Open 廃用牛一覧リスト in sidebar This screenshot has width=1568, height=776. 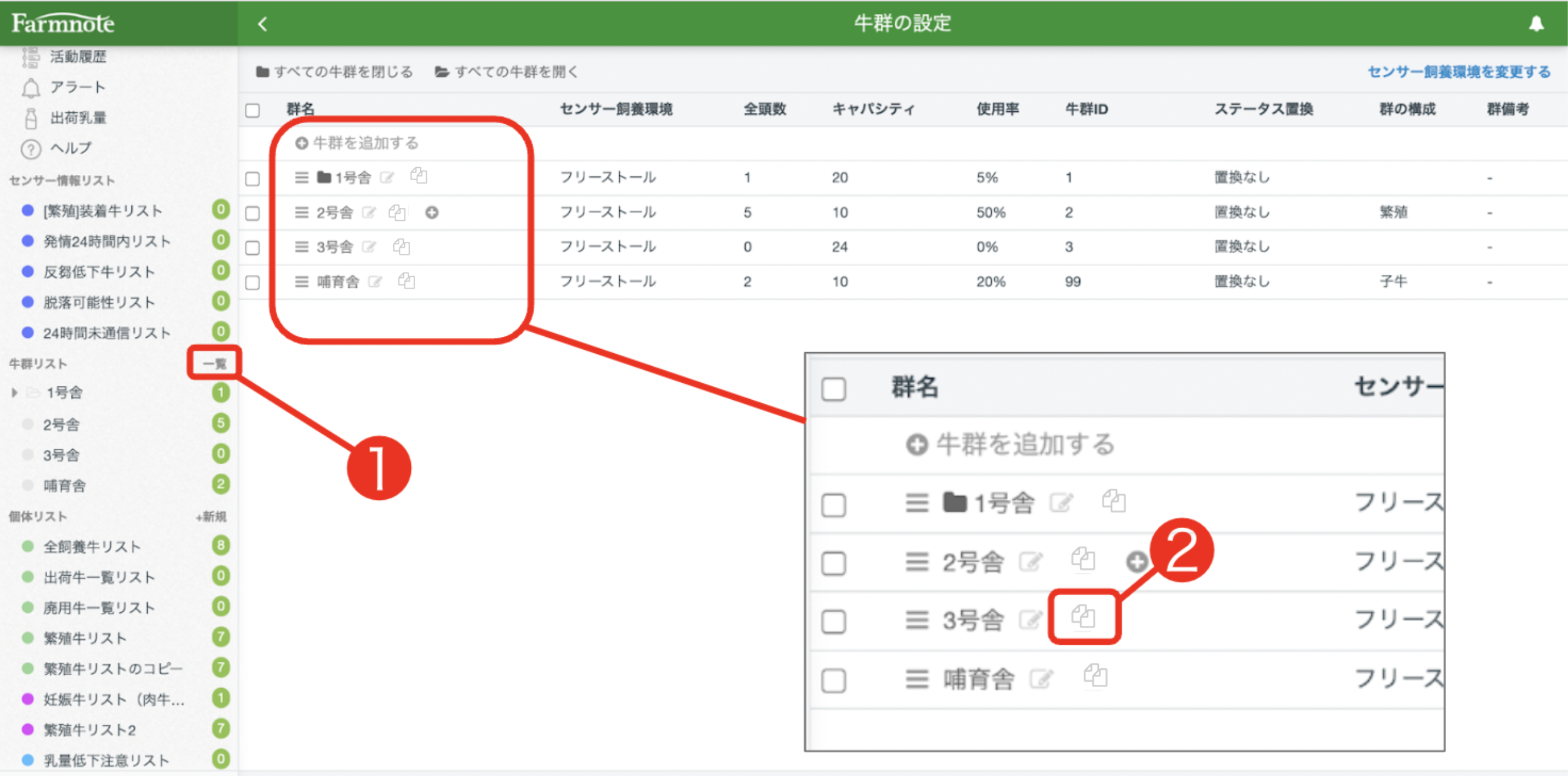pos(99,608)
